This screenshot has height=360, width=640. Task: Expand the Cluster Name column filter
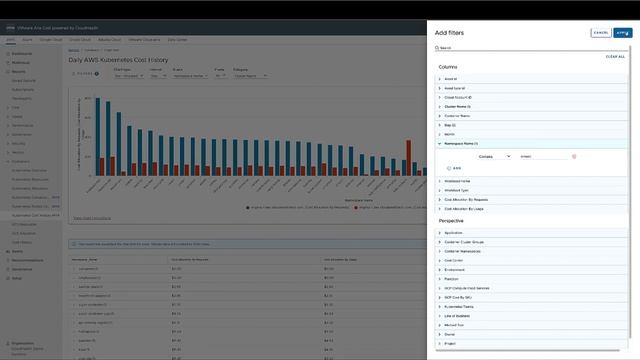(531, 107)
